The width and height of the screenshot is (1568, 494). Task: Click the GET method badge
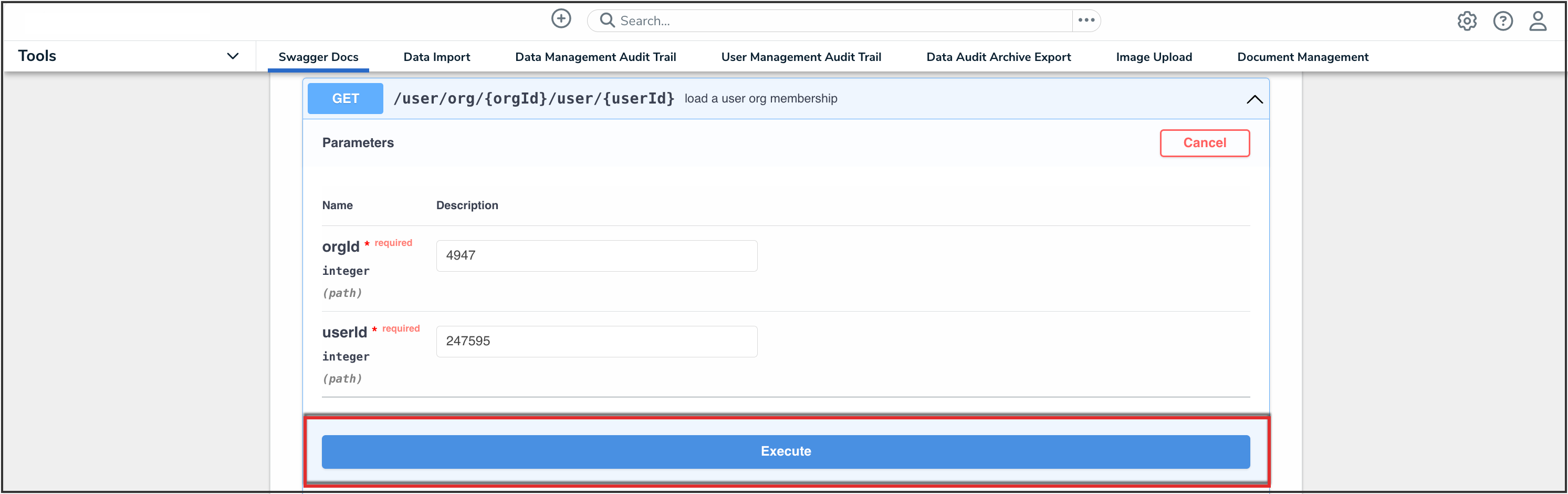pyautogui.click(x=345, y=99)
